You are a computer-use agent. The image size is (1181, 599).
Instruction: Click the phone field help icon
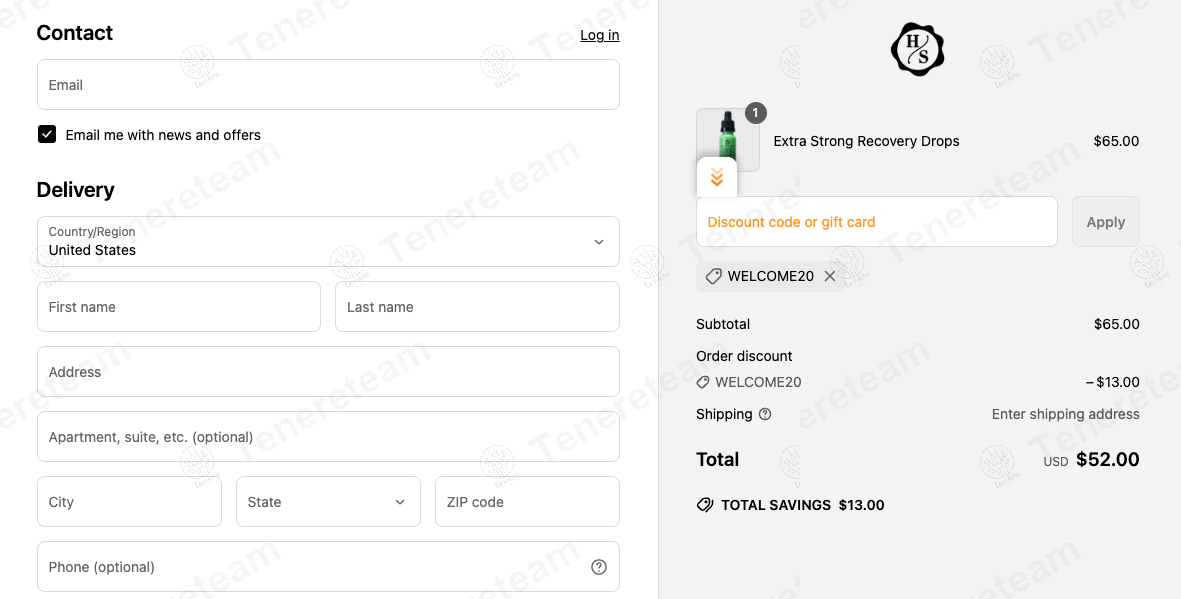point(599,567)
